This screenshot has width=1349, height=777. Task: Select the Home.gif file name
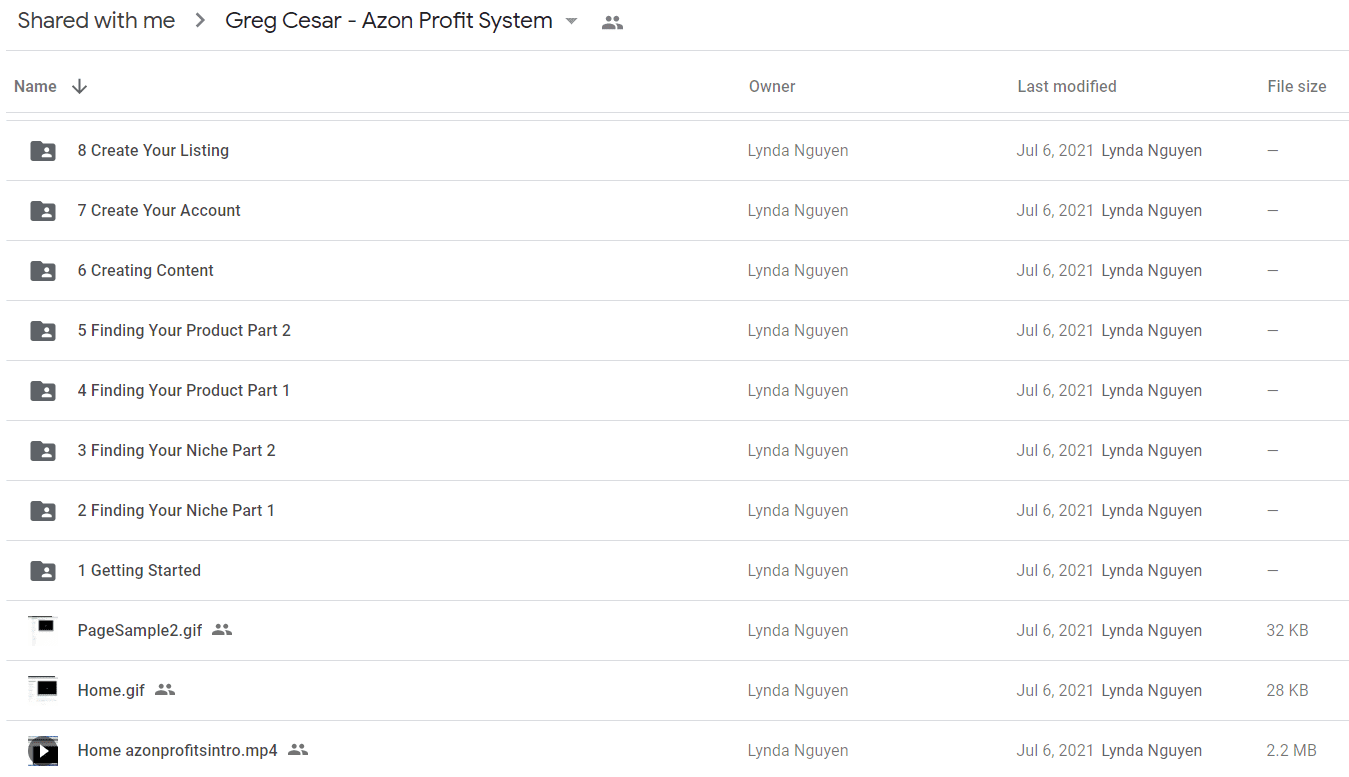point(111,690)
